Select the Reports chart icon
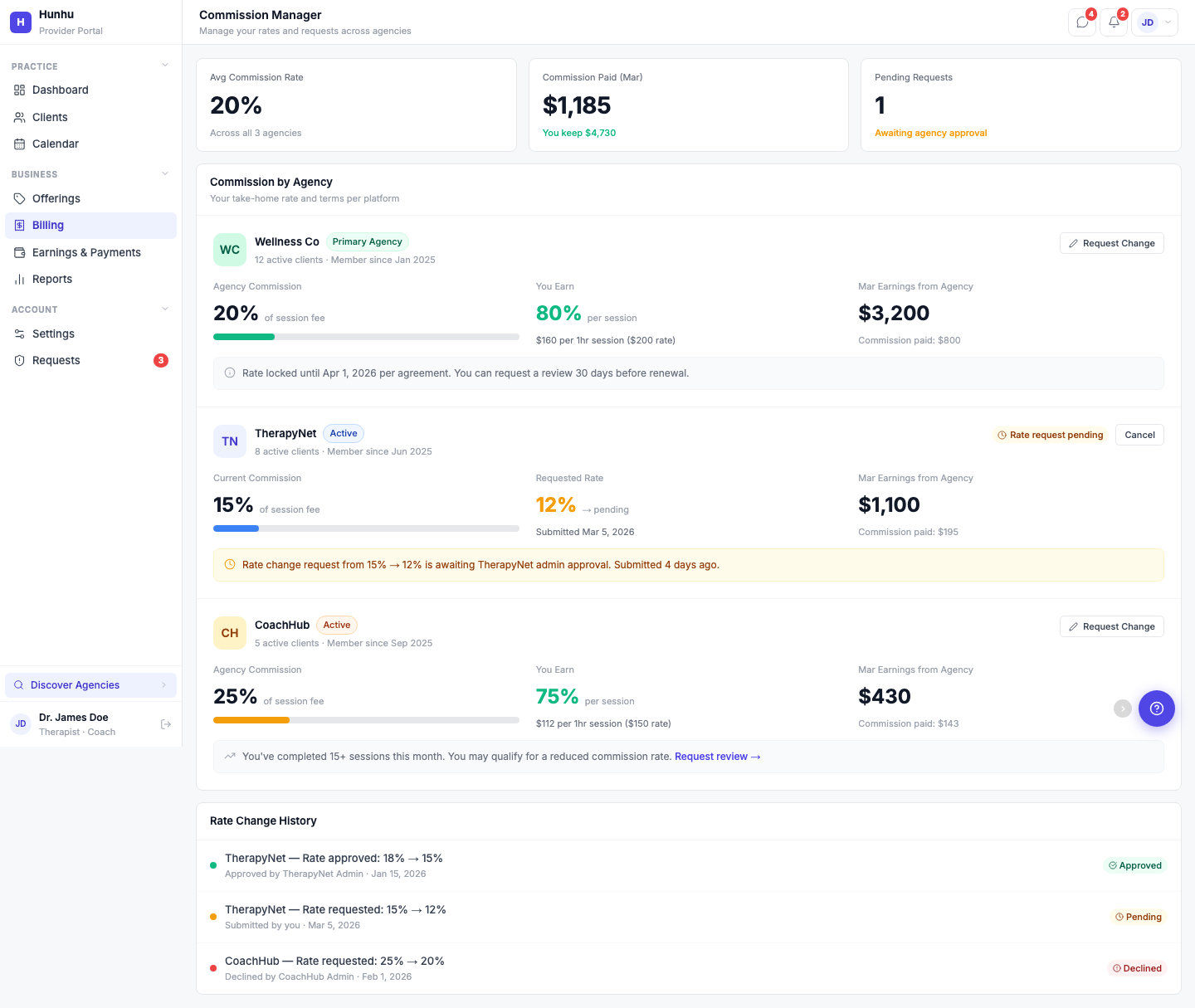The height and width of the screenshot is (1008, 1195). click(x=20, y=280)
